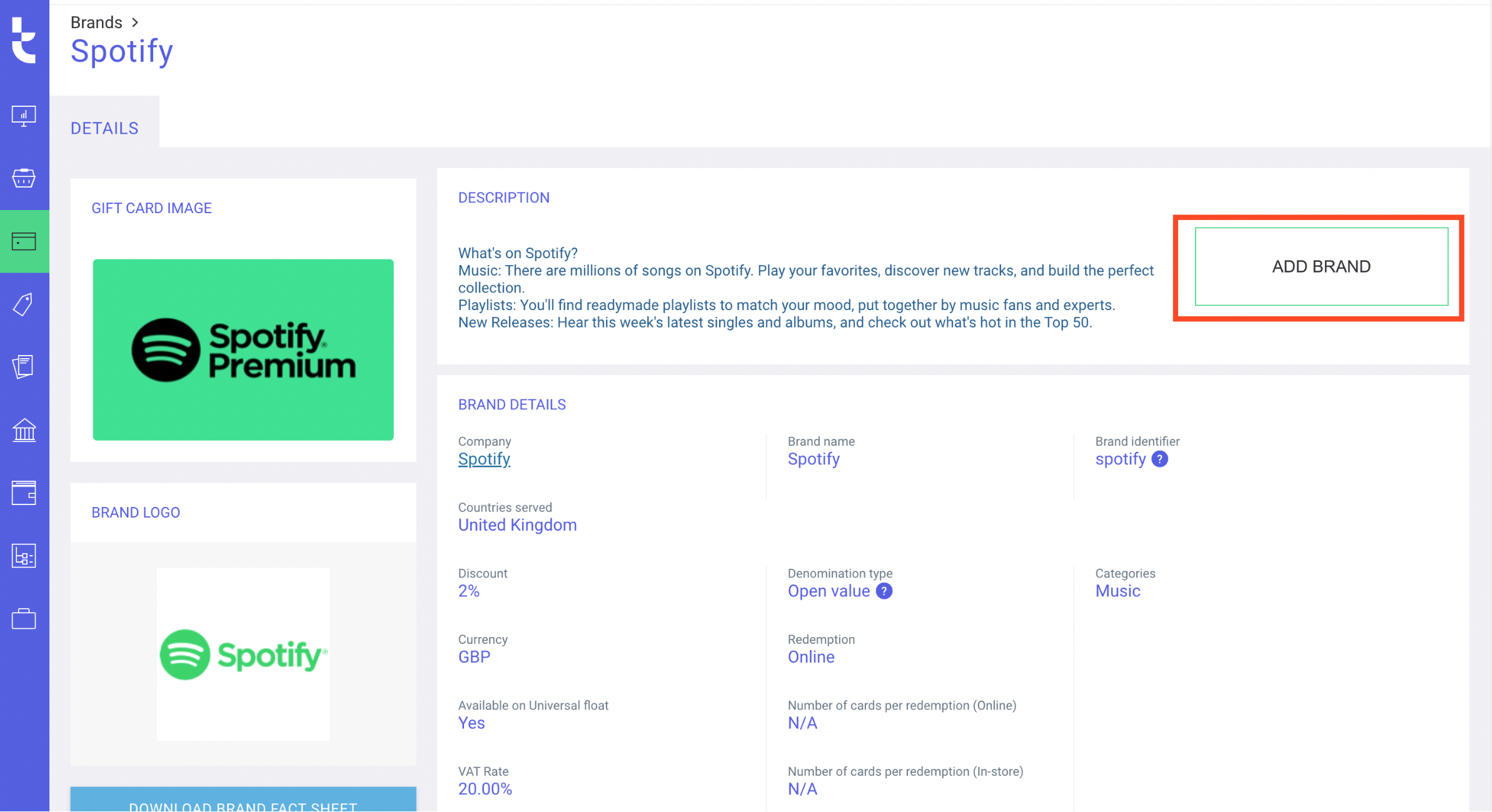Open the stacked documents sidebar icon
The width and height of the screenshot is (1492, 812).
point(24,367)
